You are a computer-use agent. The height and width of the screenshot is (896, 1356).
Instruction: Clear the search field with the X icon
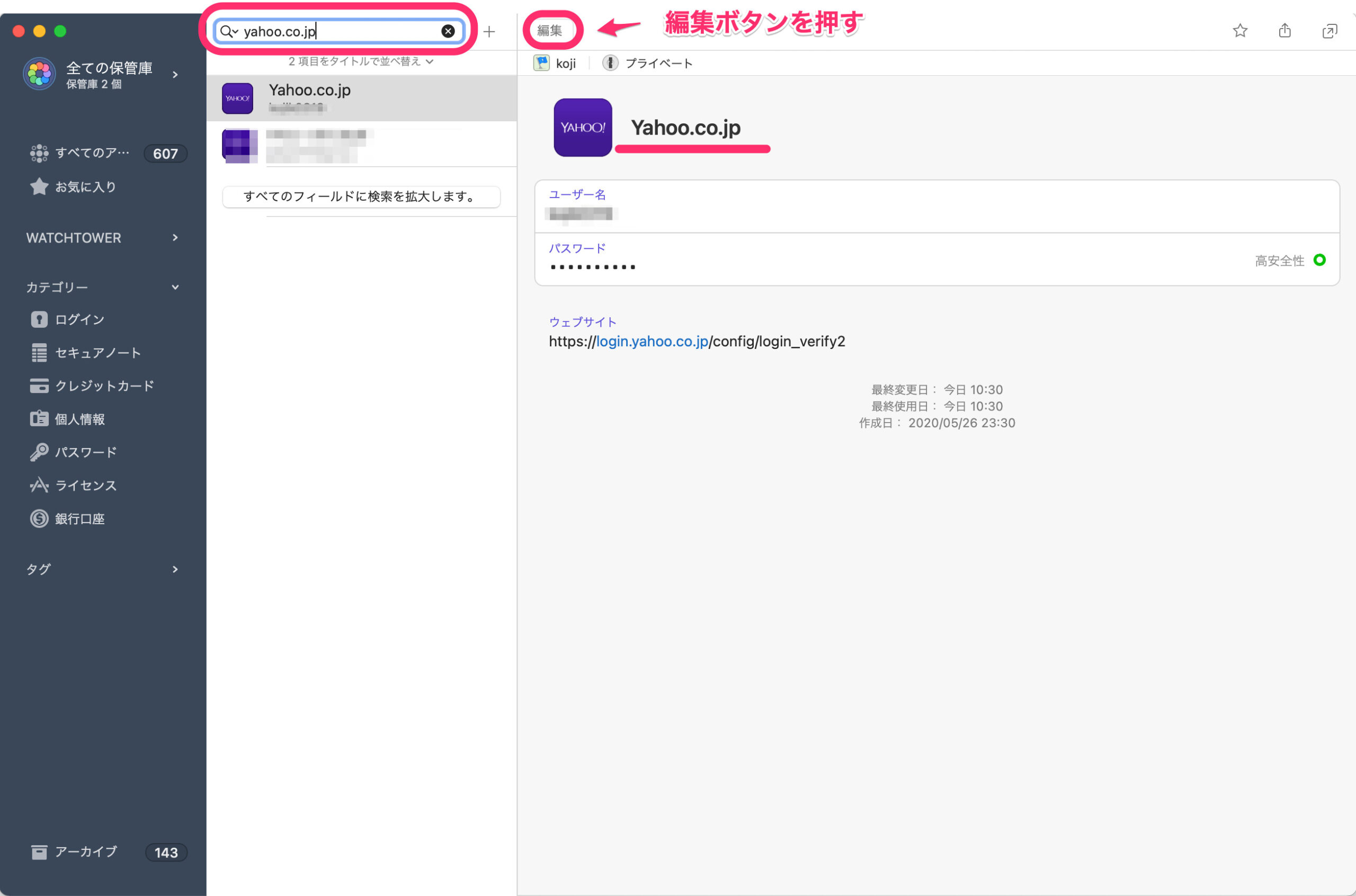point(448,31)
